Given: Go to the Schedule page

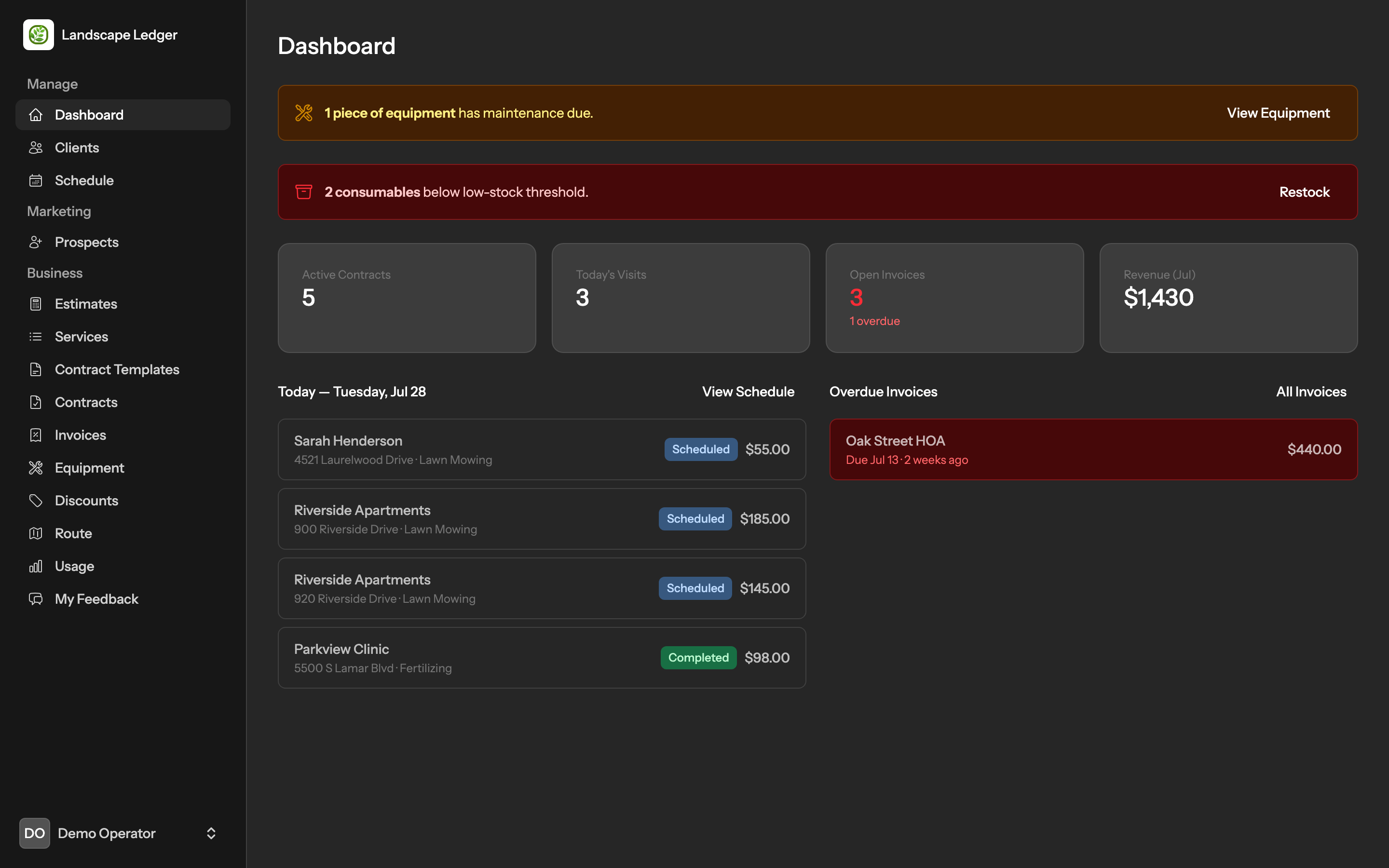Looking at the screenshot, I should click(x=123, y=180).
